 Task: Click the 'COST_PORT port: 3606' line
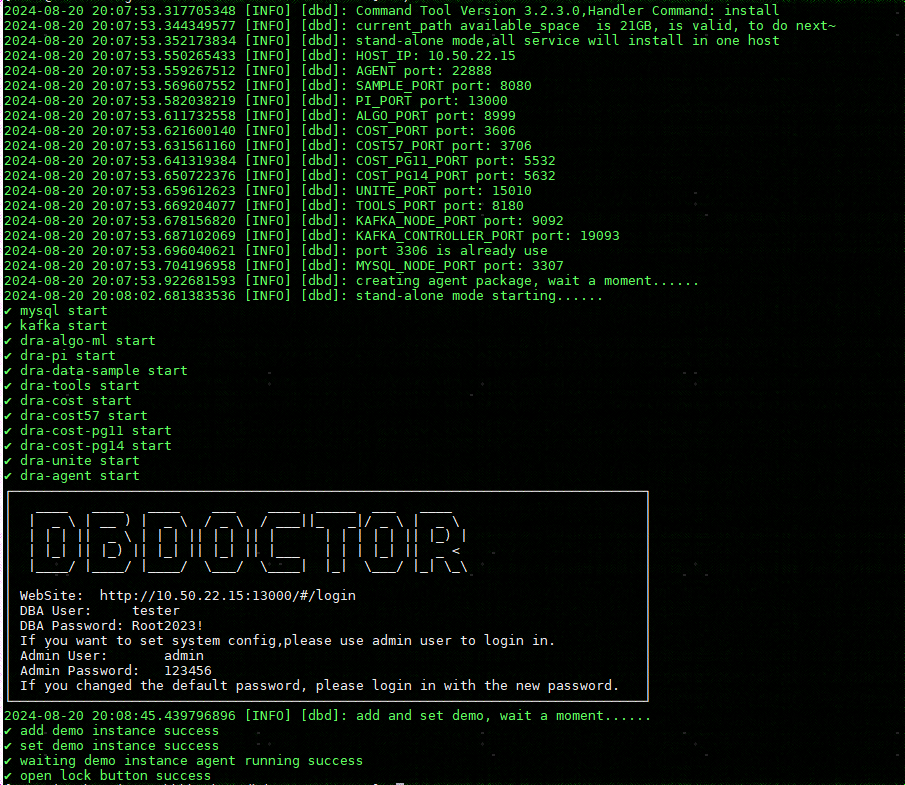pyautogui.click(x=435, y=131)
